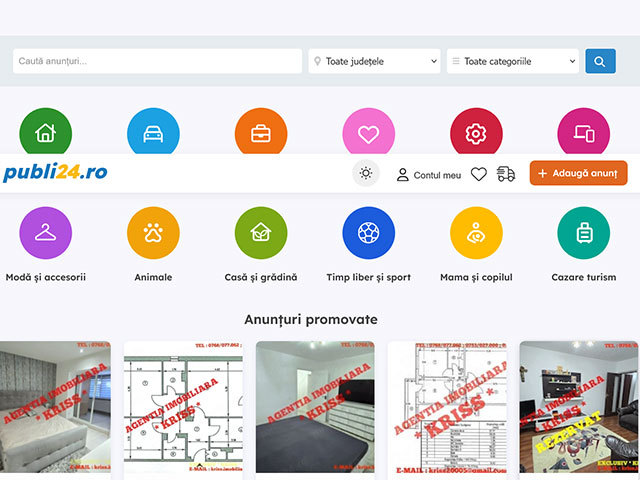Expand the Toate județele dropdown
640x480 pixels.
pos(375,61)
